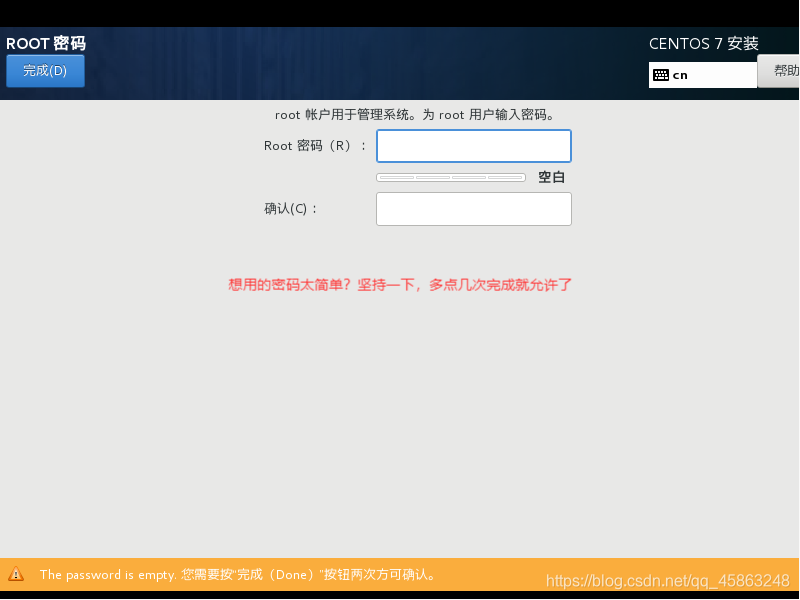800x600 pixels.
Task: Focus the Root 密码 password field
Action: point(473,146)
